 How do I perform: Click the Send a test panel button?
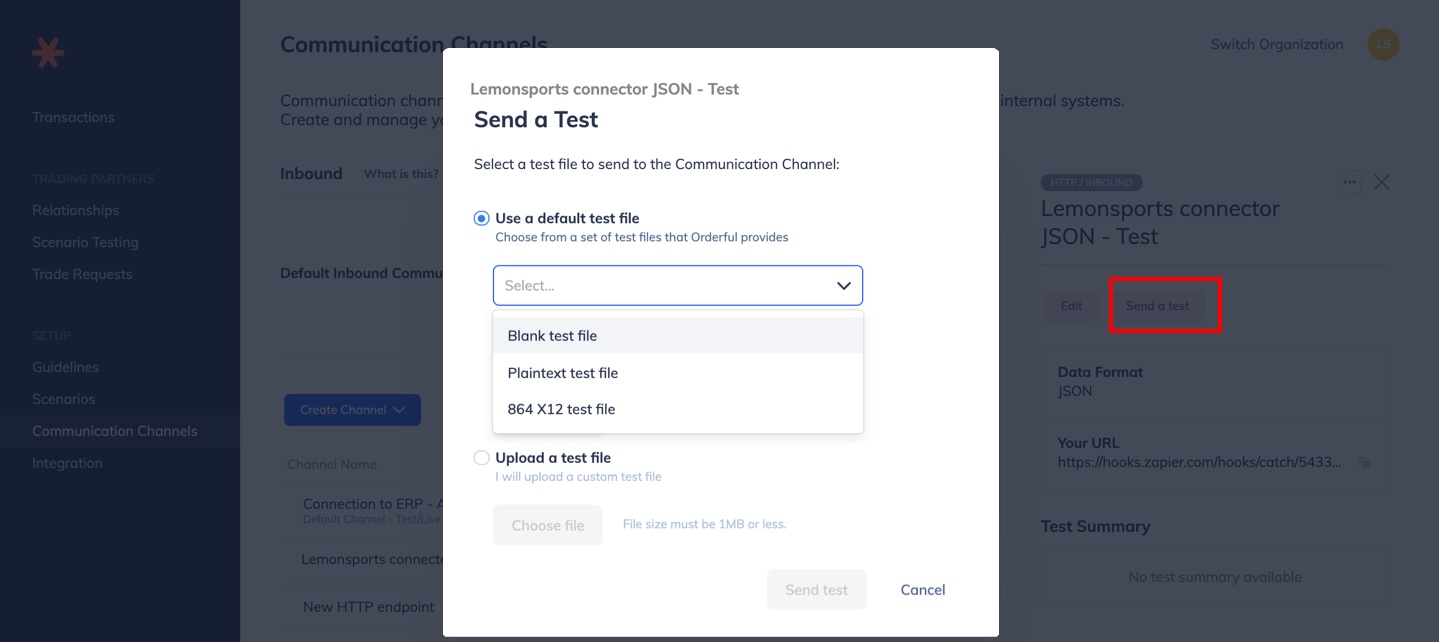[x=1158, y=306]
